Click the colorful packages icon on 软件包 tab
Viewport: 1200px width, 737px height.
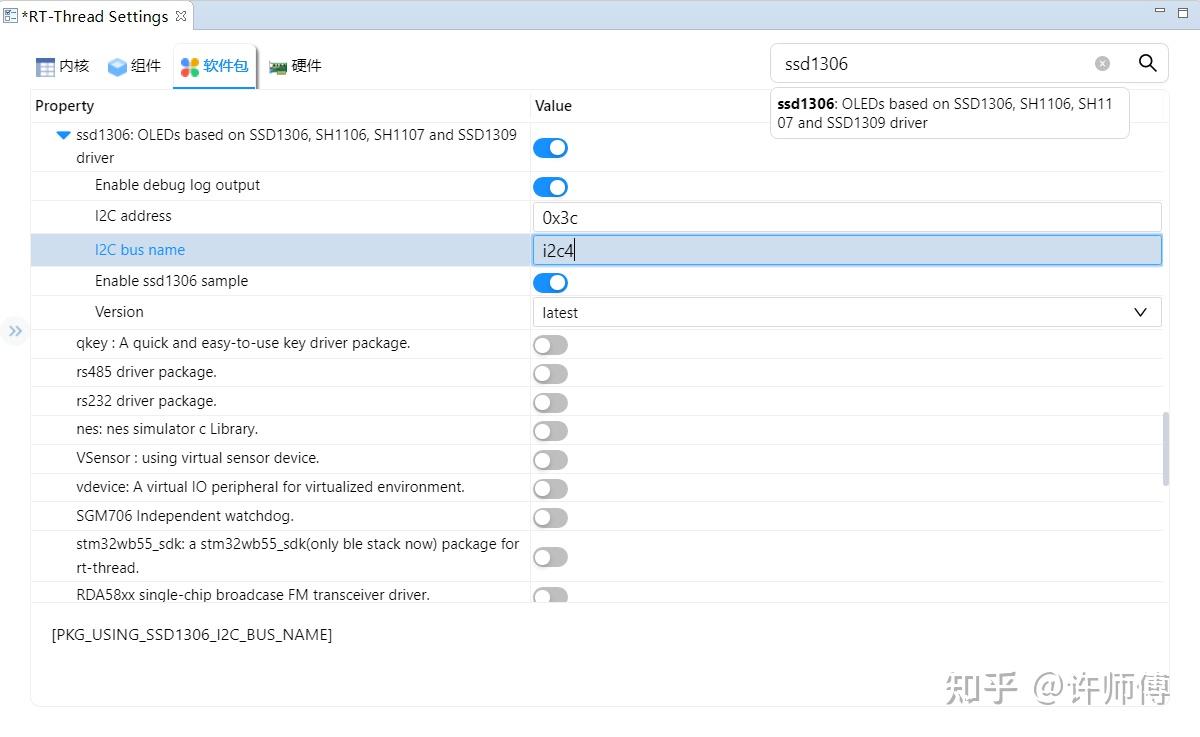187,66
